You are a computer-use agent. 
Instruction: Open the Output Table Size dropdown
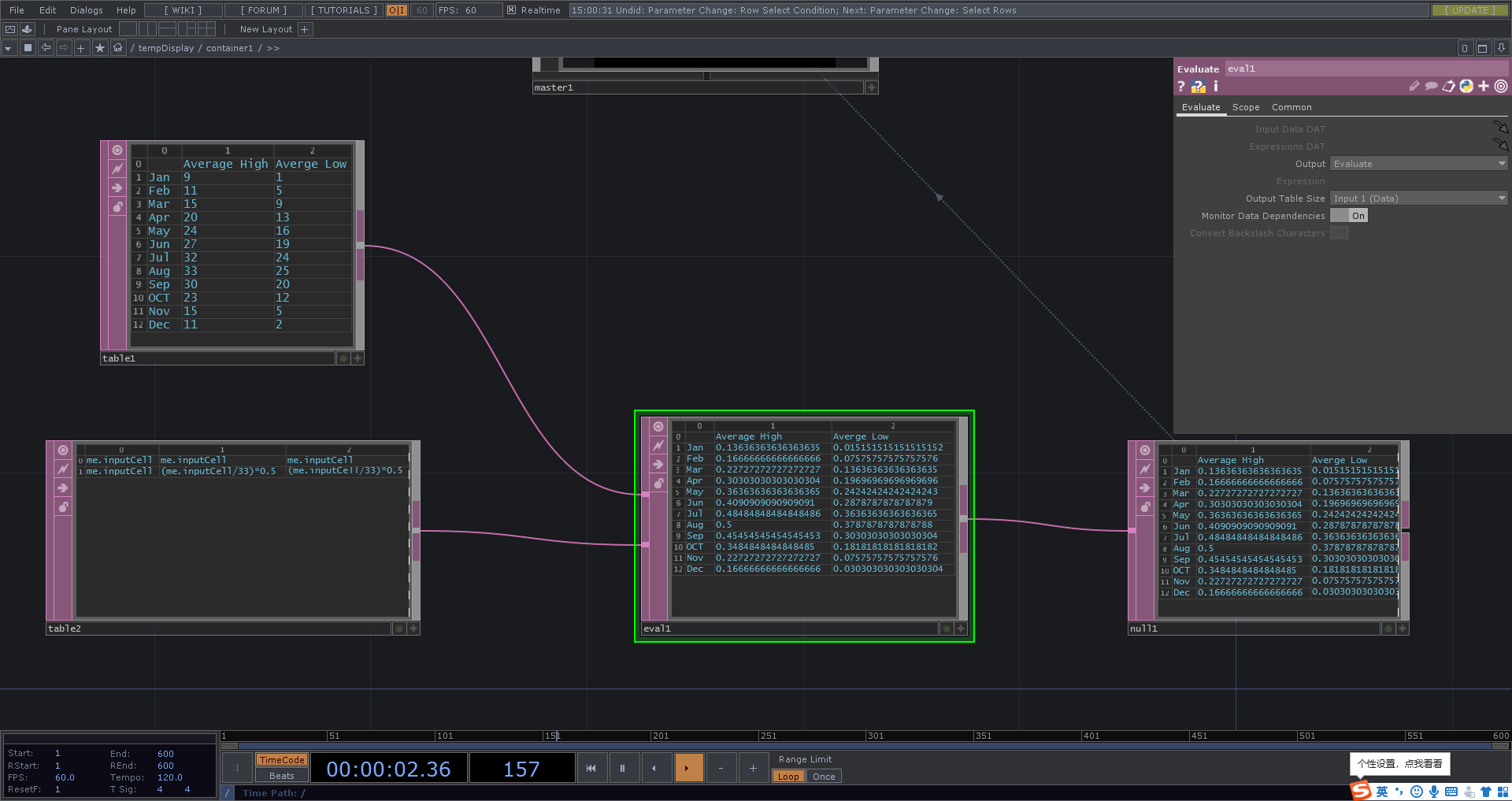1417,198
